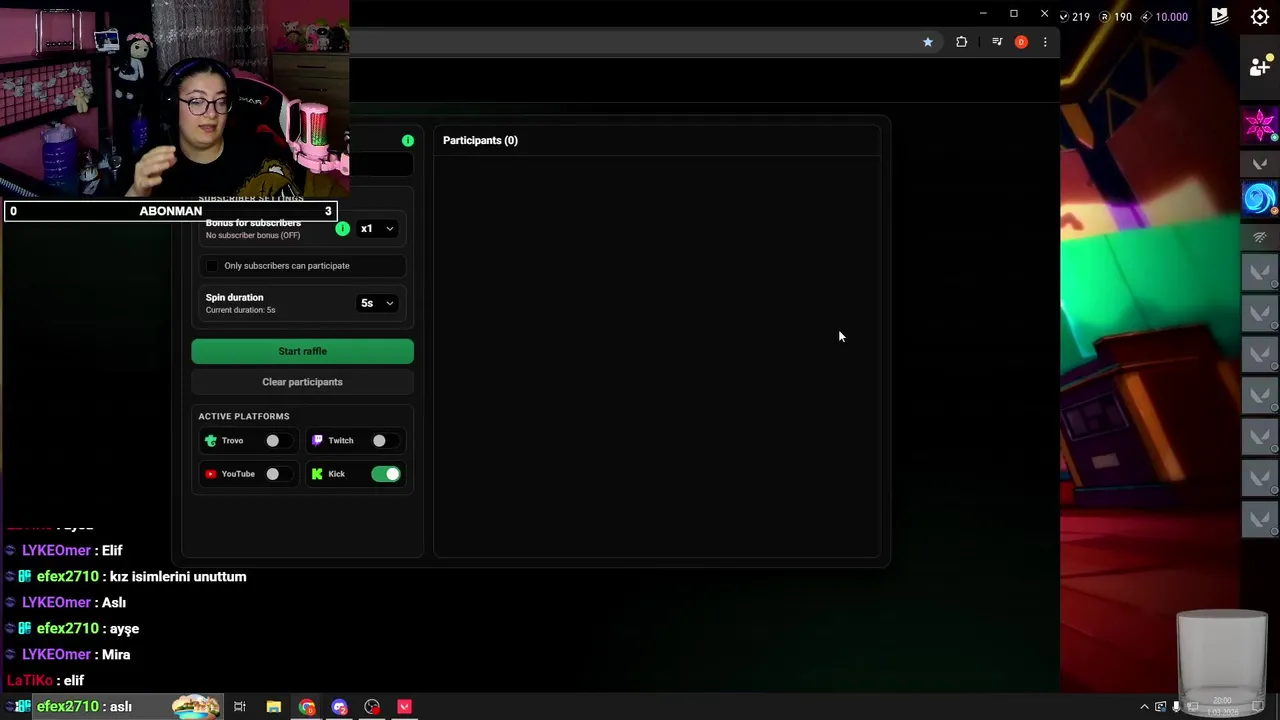Click the Valorant Points 219 balance
The image size is (1280, 720).
(x=1075, y=16)
